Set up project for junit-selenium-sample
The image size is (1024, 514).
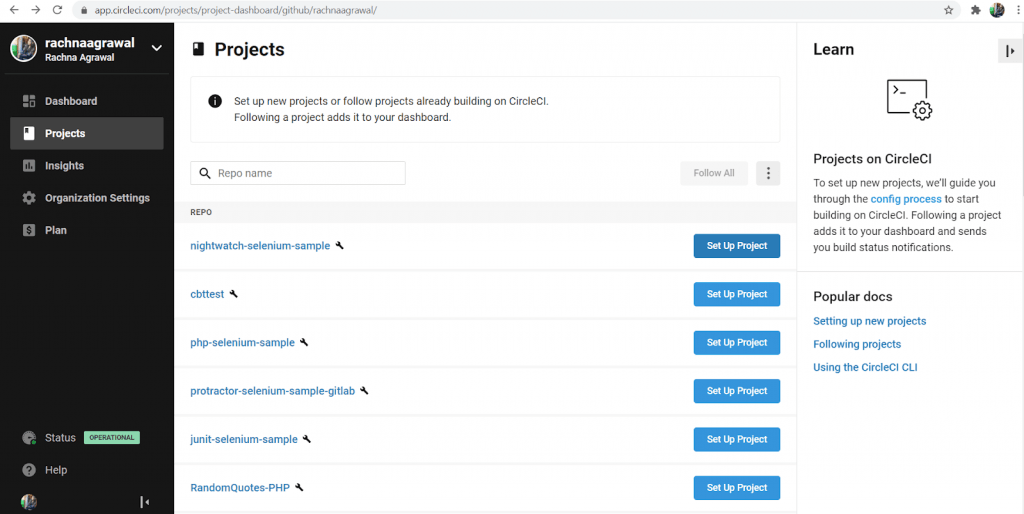coord(737,440)
